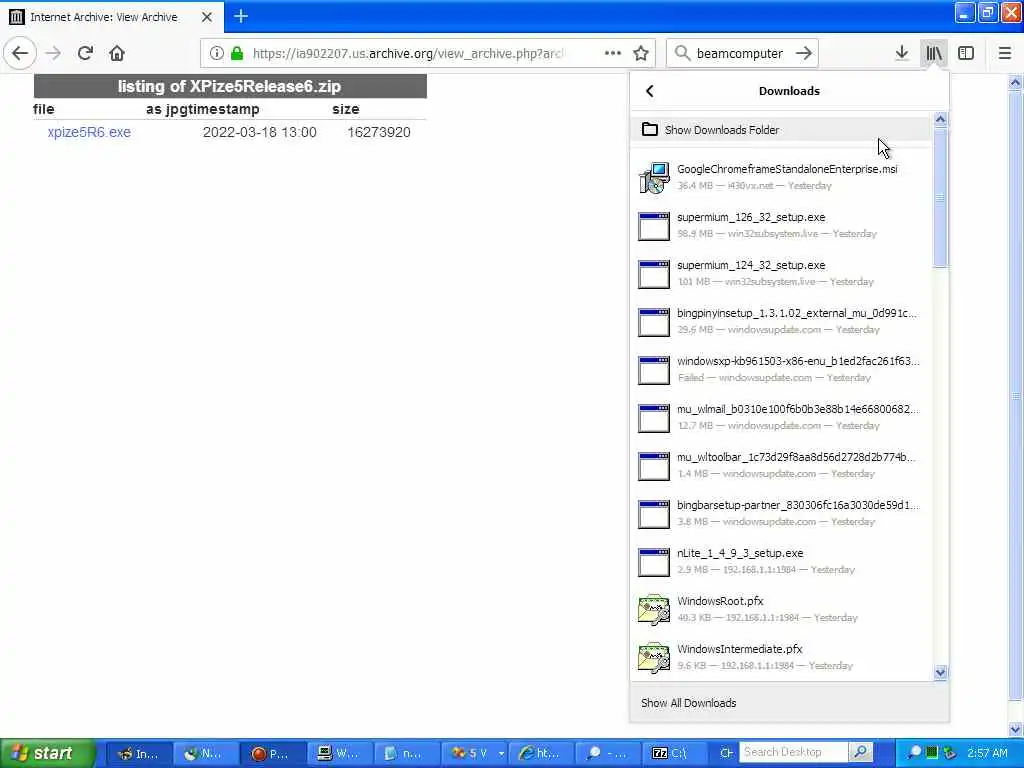This screenshot has width=1024, height=768.
Task: Click the page scrollbar down arrow
Action: 1015,729
